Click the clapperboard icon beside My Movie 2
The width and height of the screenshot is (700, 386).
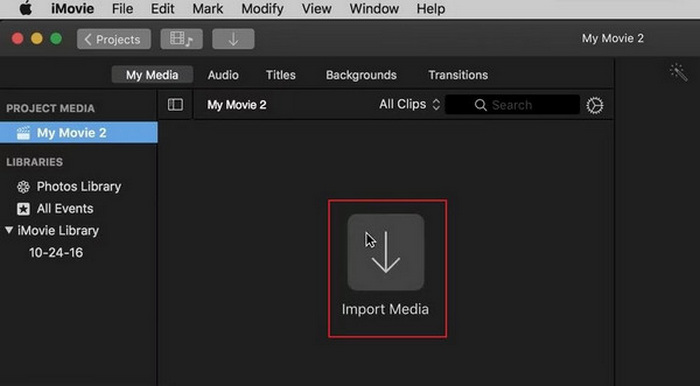click(23, 133)
